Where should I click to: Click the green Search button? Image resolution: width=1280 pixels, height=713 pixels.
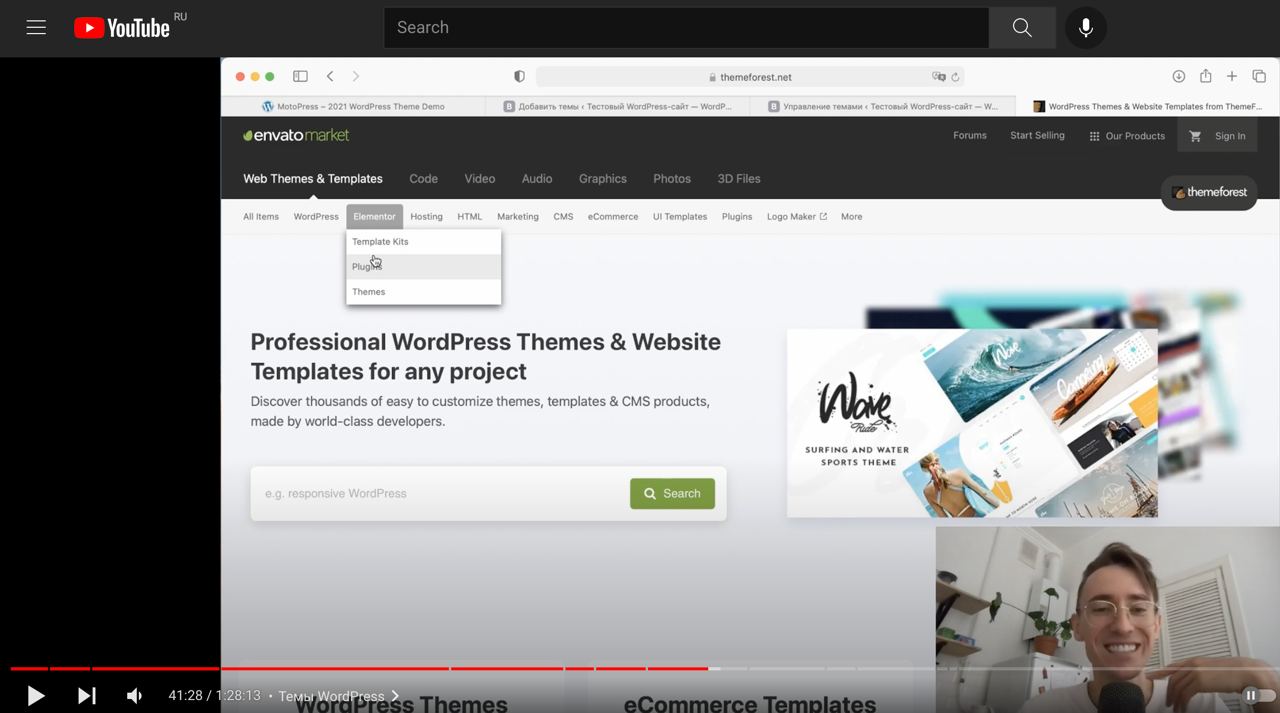(x=672, y=493)
